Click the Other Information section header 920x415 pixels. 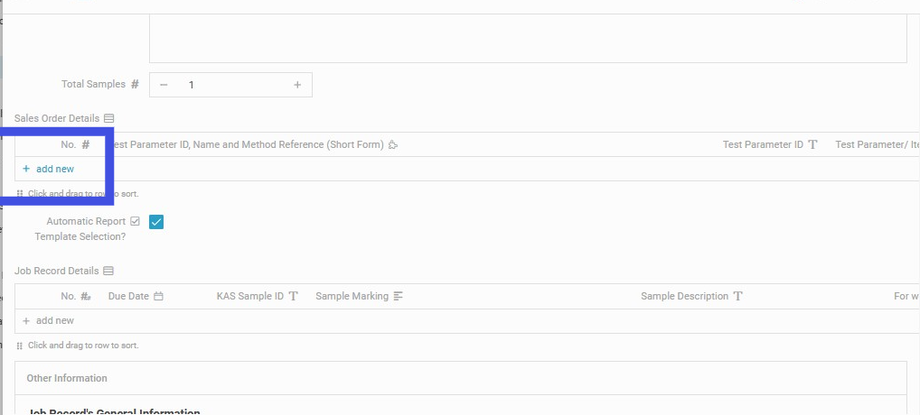point(67,378)
